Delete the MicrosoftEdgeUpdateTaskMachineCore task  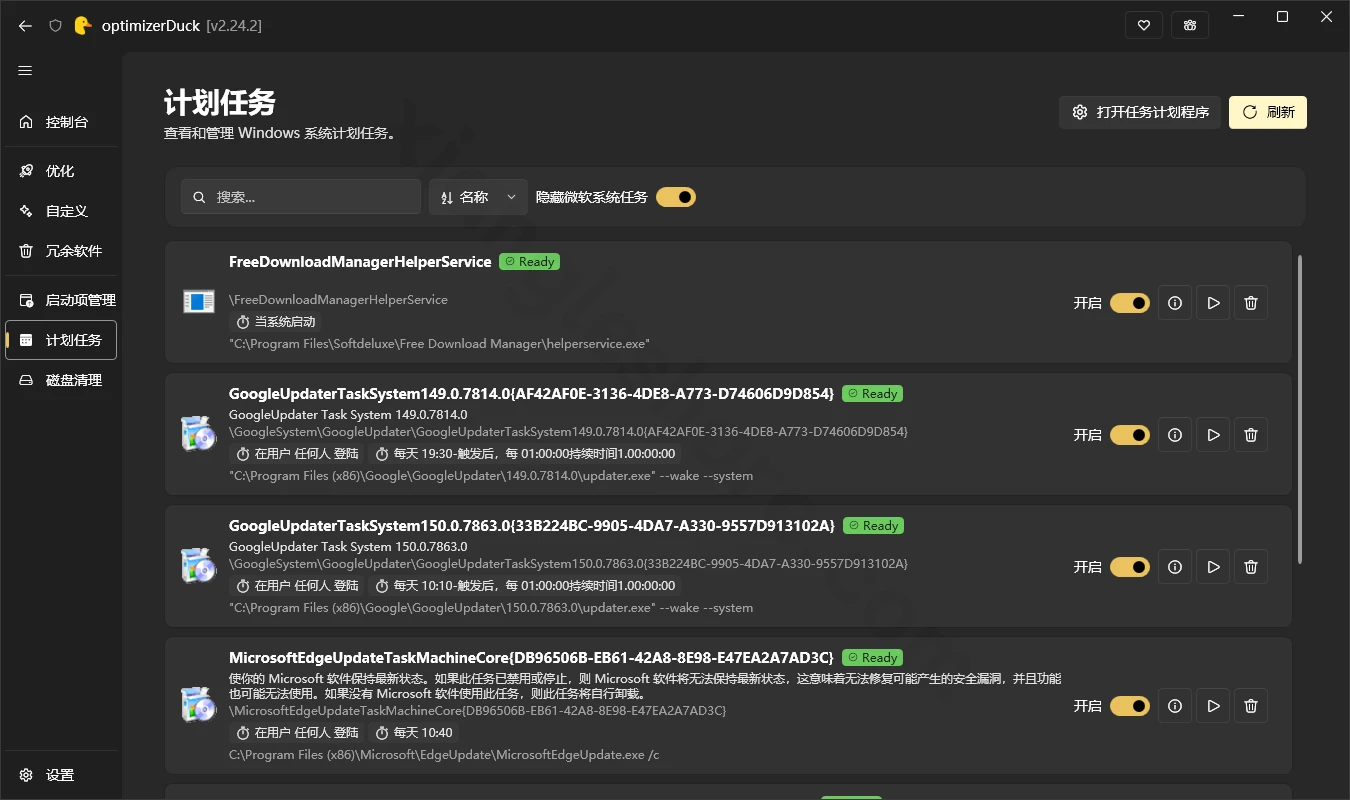pos(1251,706)
